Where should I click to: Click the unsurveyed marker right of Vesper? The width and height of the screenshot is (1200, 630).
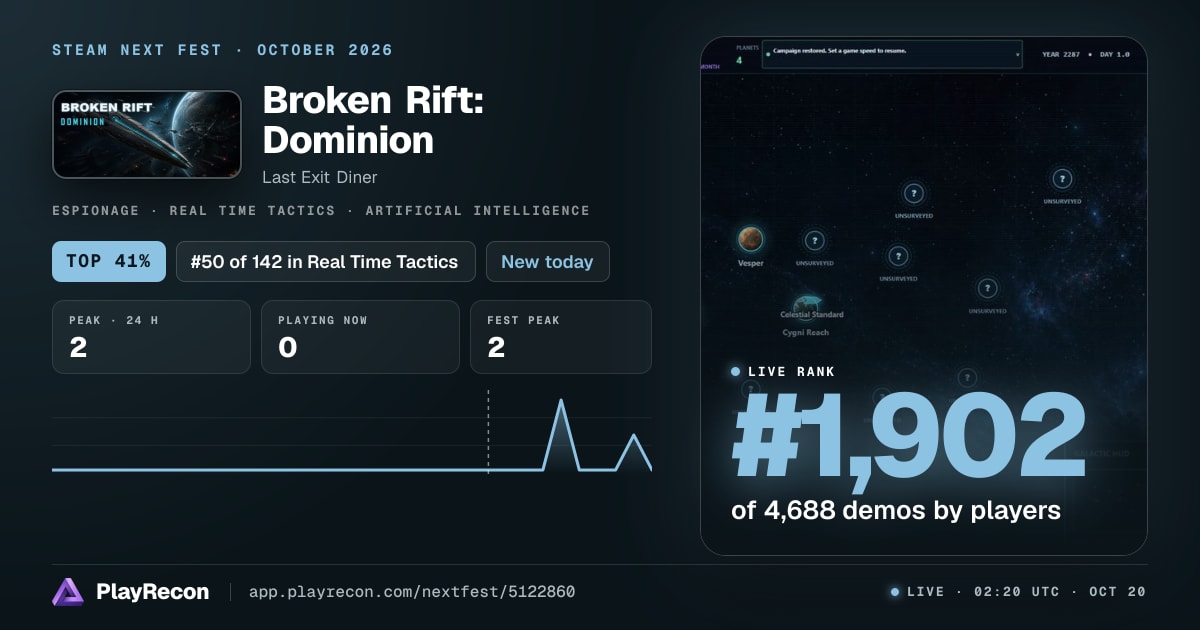(814, 240)
